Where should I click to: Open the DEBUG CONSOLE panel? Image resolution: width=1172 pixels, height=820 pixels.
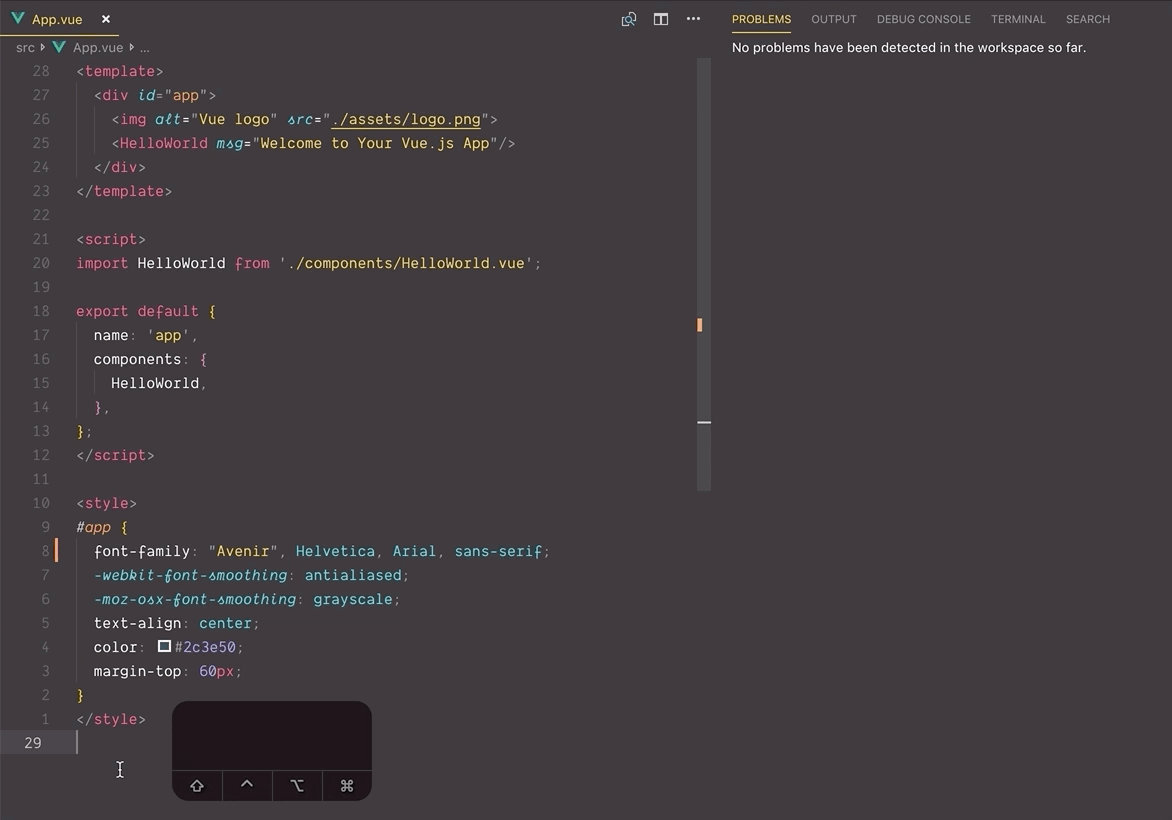coord(923,18)
